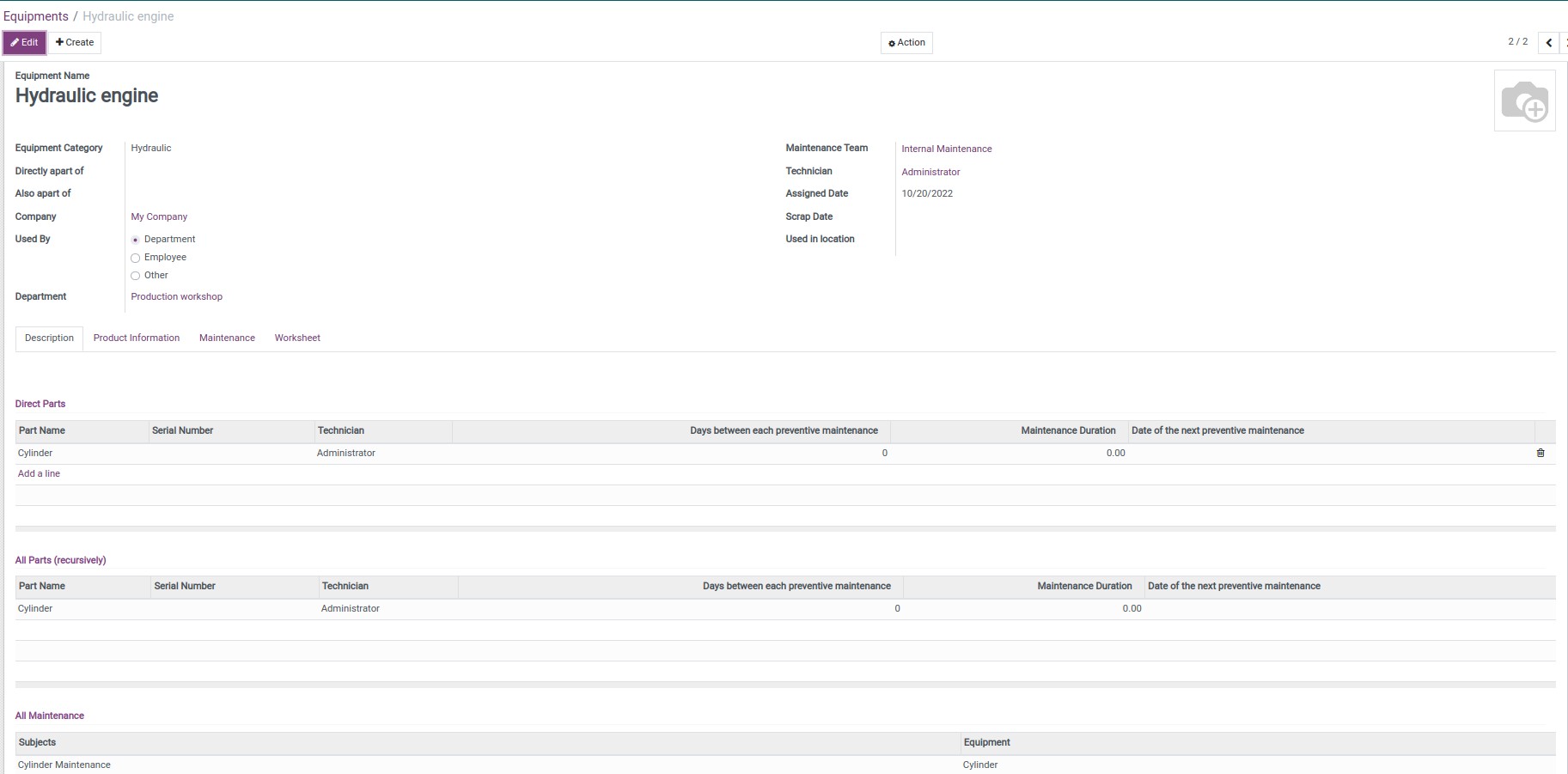Select the Department radio button
Screen dimensions: 1568x774
click(x=135, y=240)
